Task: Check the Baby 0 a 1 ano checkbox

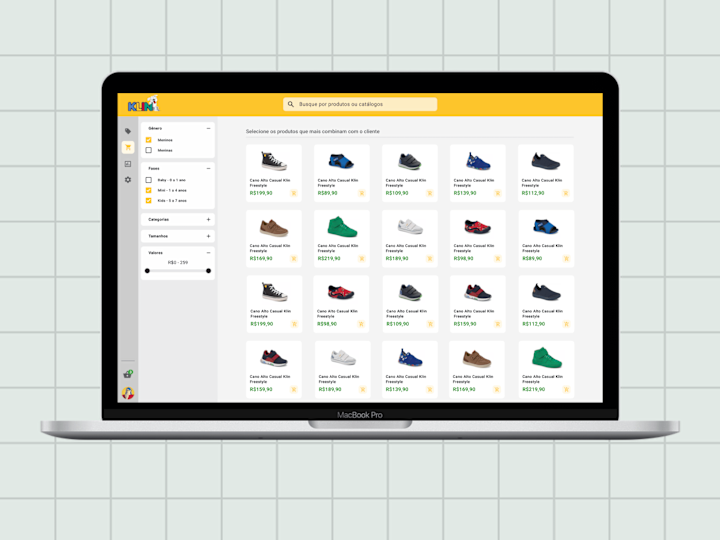Action: point(148,180)
